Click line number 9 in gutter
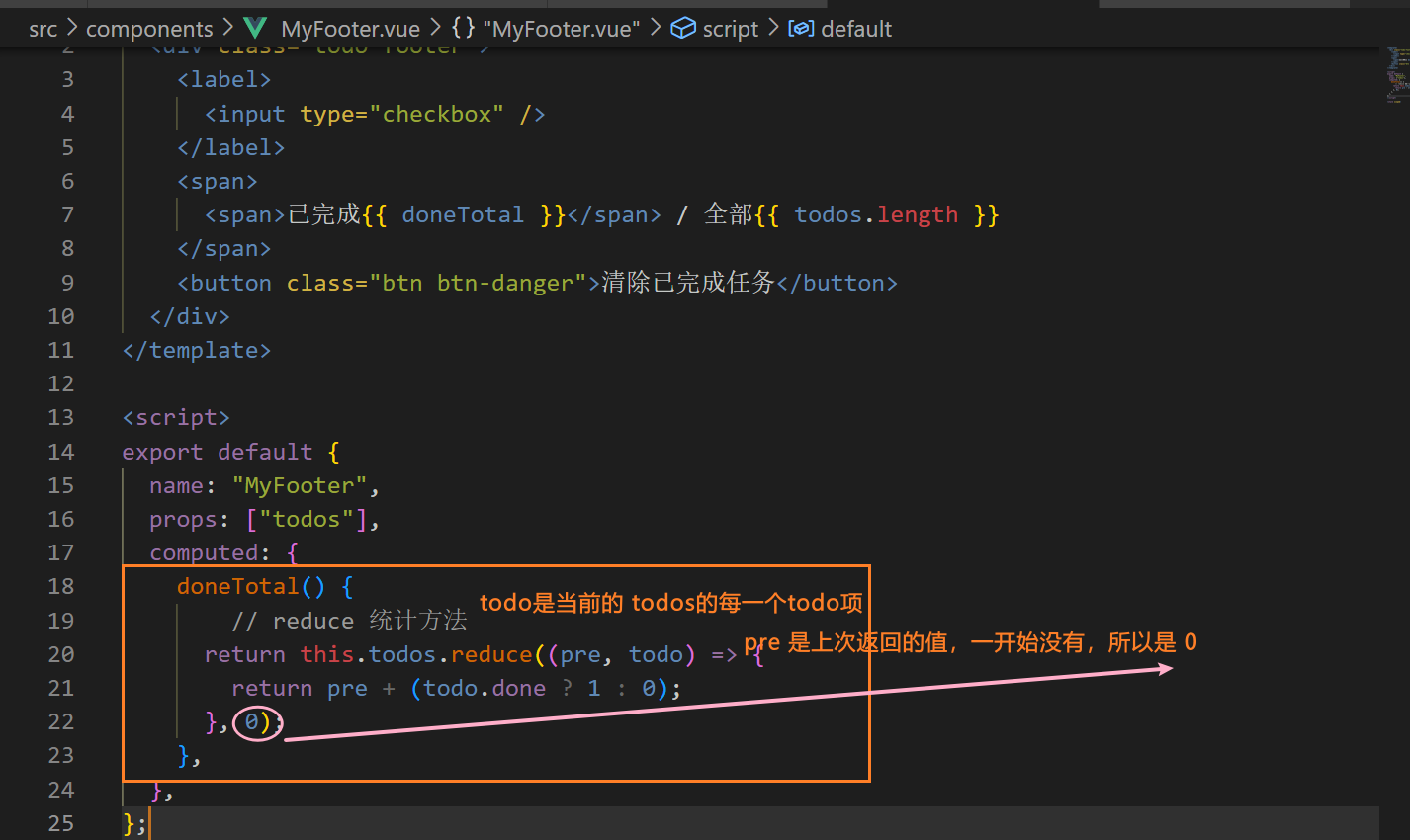Image resolution: width=1410 pixels, height=840 pixels. tap(67, 283)
